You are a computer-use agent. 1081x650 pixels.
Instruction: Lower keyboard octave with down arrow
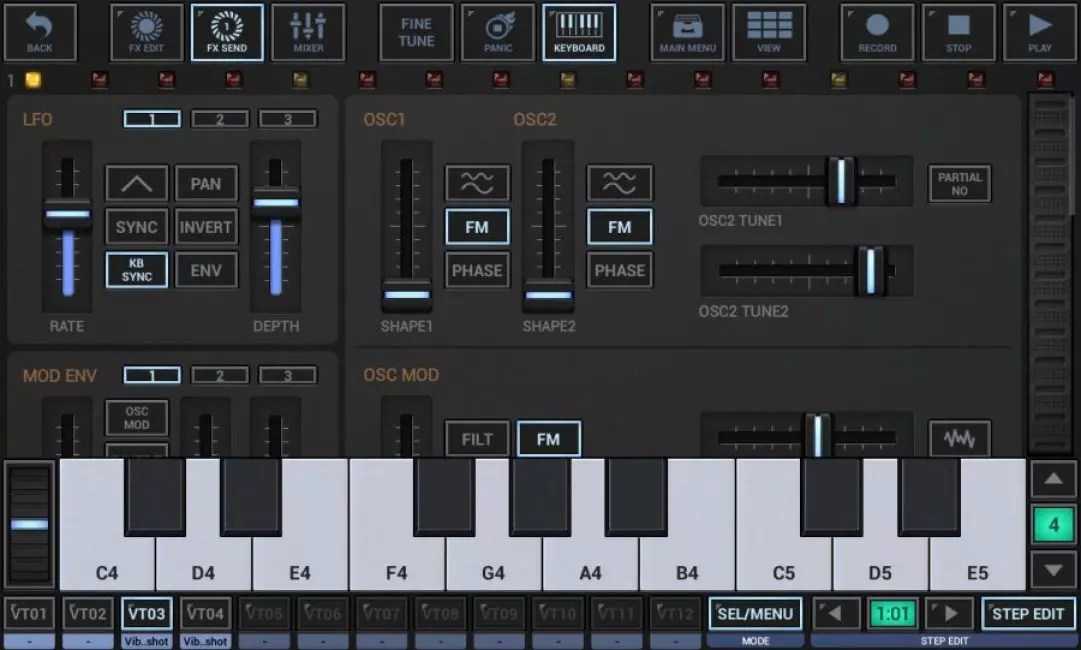tap(1053, 570)
